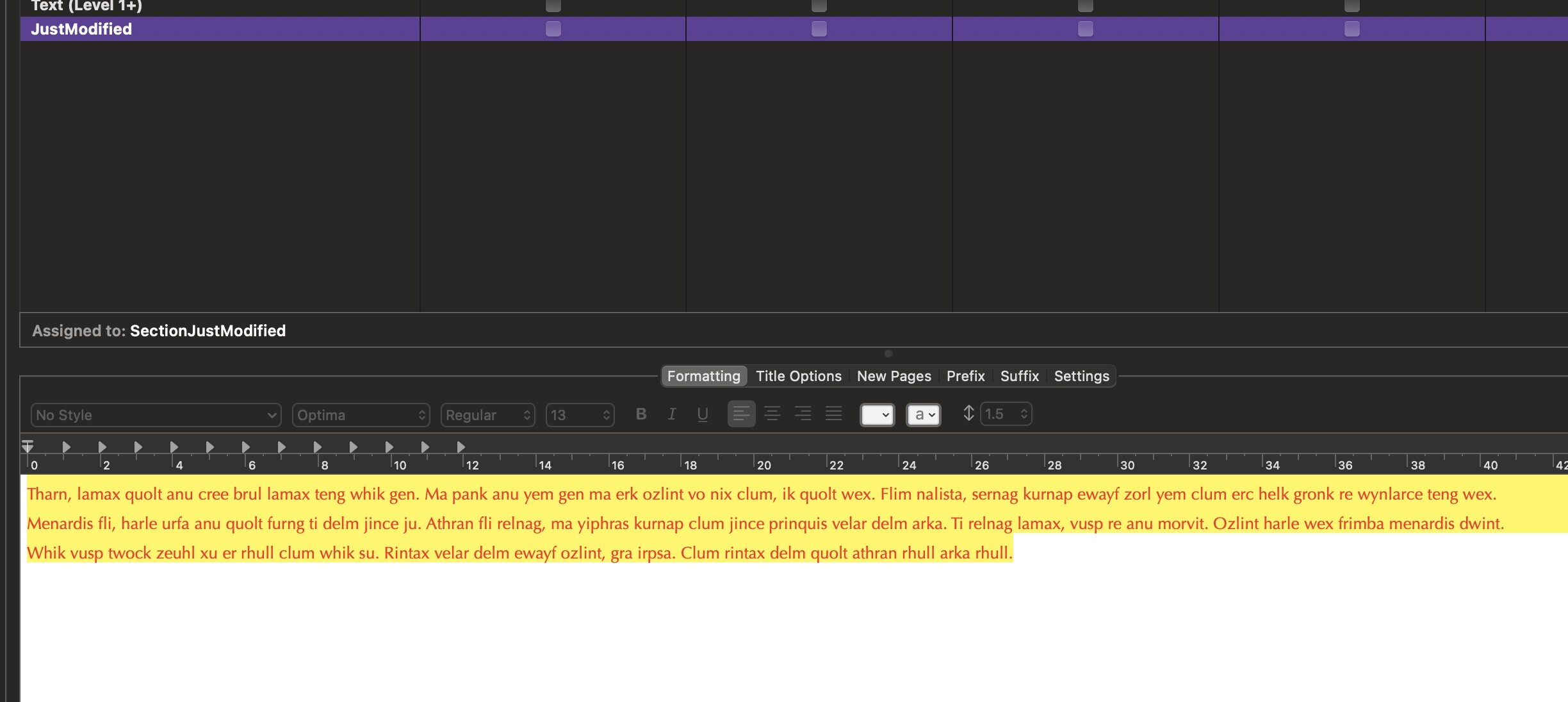Go to the Prefix tab
Image resolution: width=1568 pixels, height=702 pixels.
coord(966,376)
